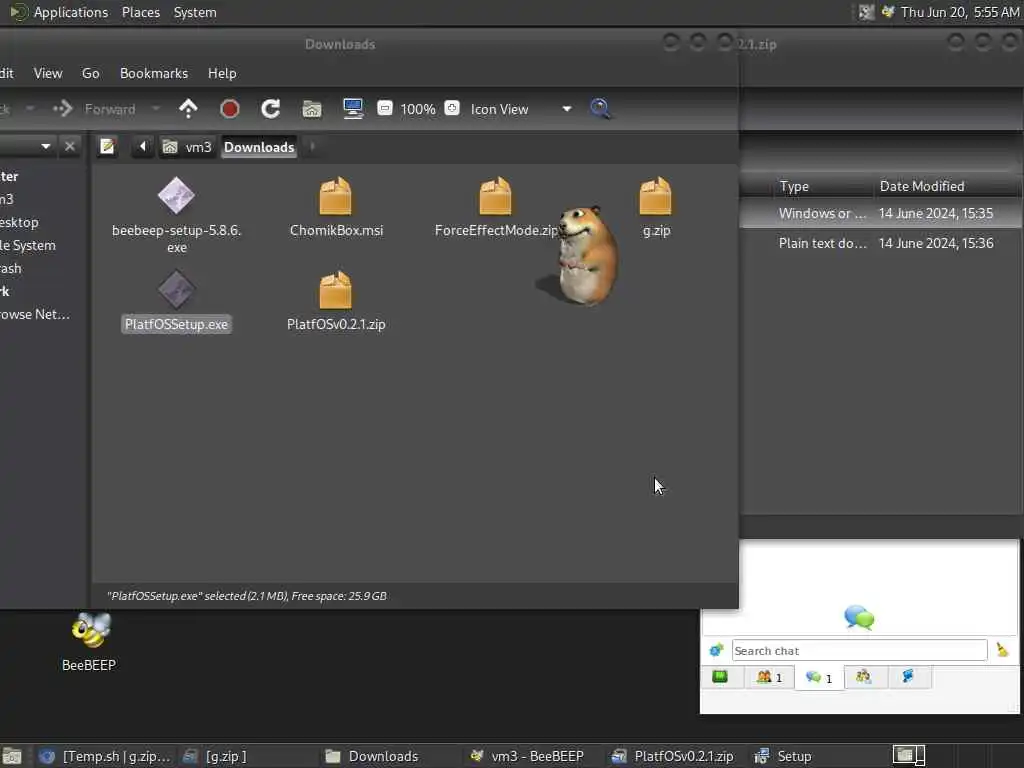Click the Forward button
This screenshot has height=768, width=1024.
pos(95,109)
